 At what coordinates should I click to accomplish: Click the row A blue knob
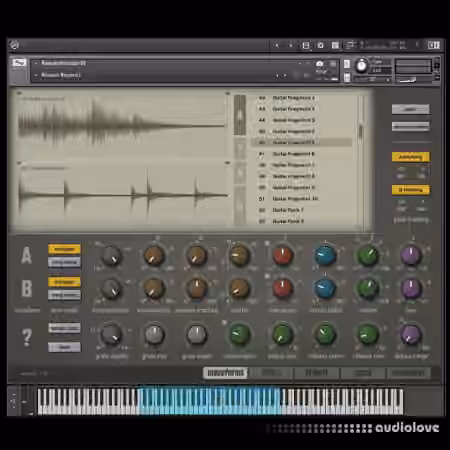(325, 255)
